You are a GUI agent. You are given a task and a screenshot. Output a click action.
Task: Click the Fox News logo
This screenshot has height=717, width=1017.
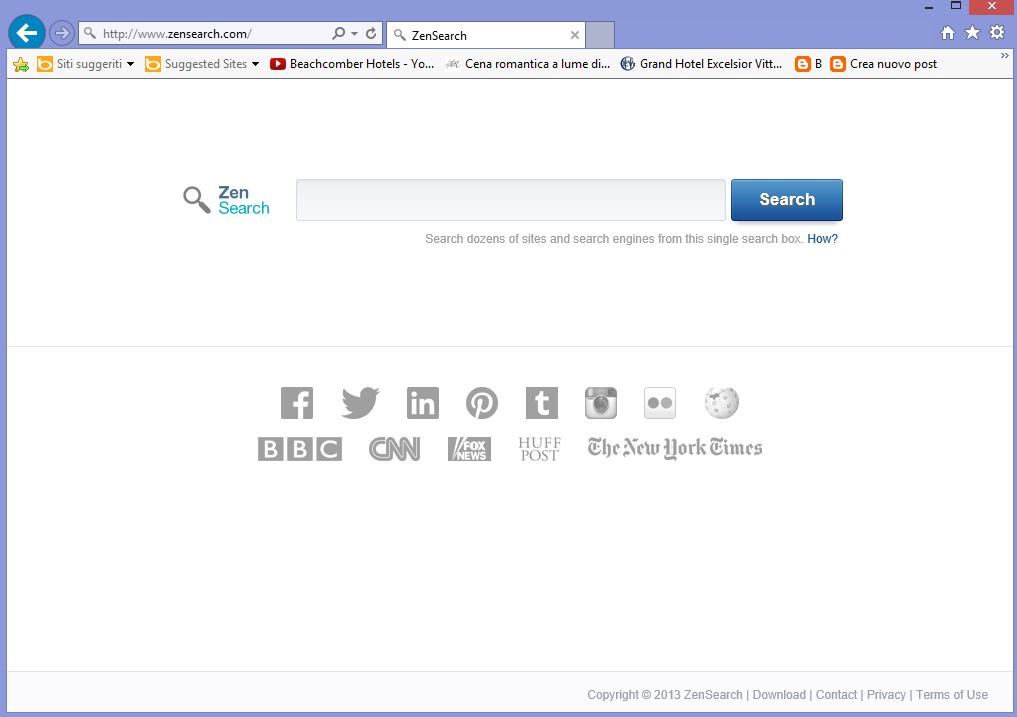pos(469,449)
